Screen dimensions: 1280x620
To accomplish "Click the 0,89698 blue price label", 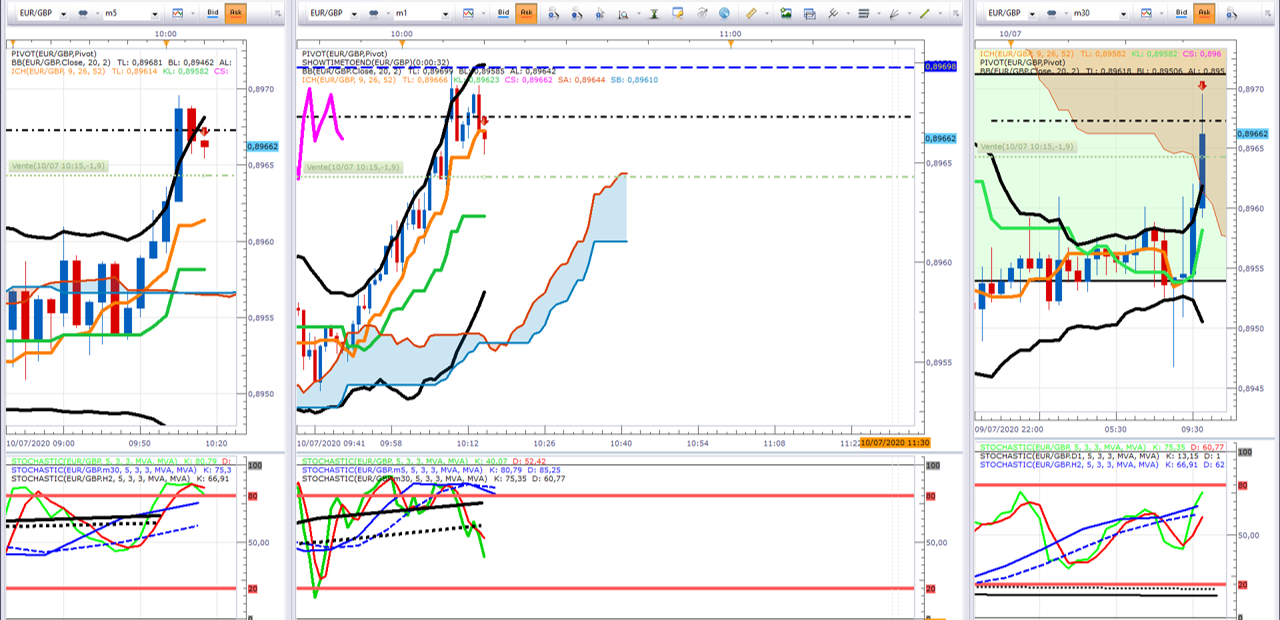I will [x=940, y=65].
